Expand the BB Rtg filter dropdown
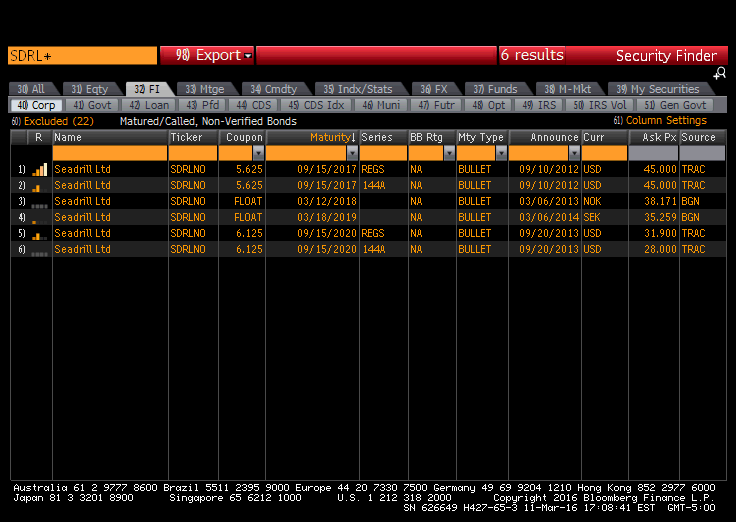736x522 pixels. click(449, 153)
